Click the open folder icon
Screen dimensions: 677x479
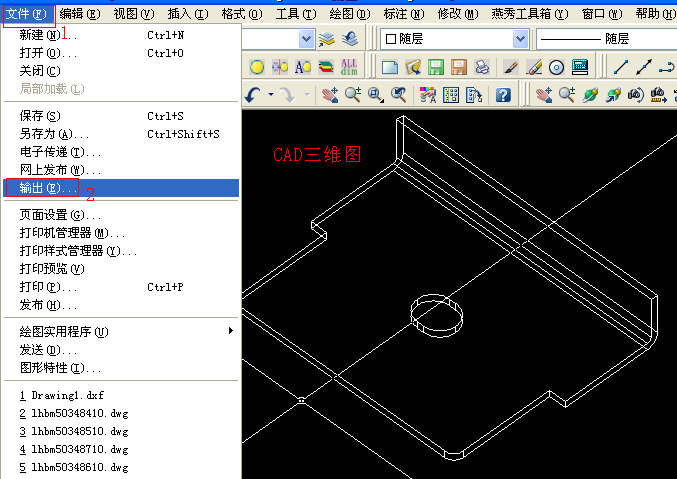(x=413, y=67)
